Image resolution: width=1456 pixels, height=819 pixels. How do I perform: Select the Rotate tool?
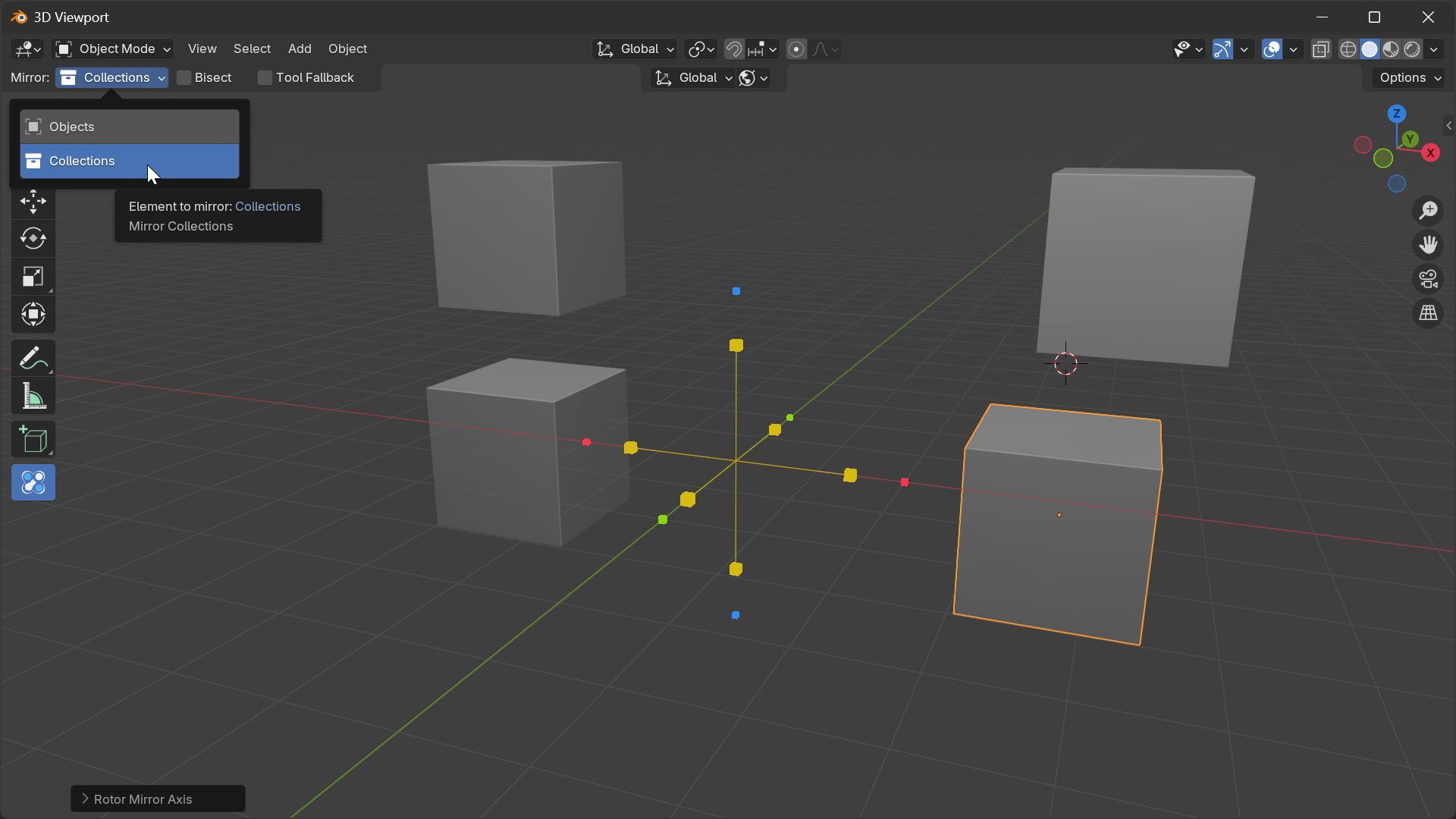pos(33,239)
